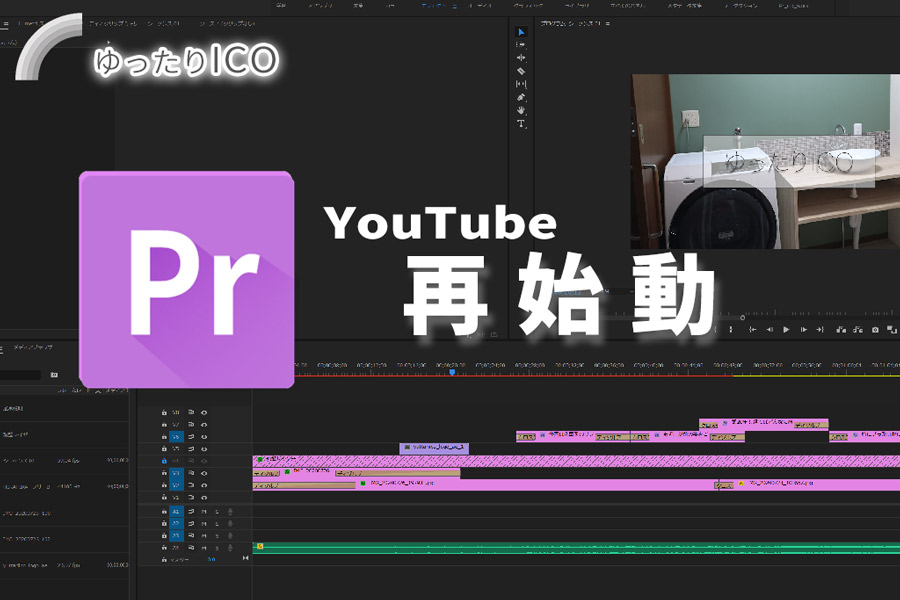Step forward one frame in monitor
Image resolution: width=900 pixels, height=600 pixels.
(x=804, y=330)
